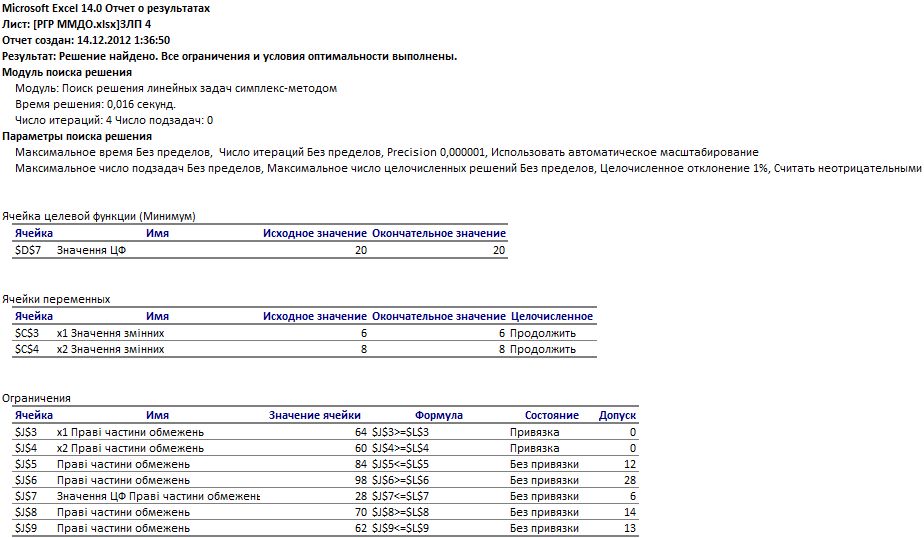Select the 'Ограничения' heading

pyautogui.click(x=36, y=398)
